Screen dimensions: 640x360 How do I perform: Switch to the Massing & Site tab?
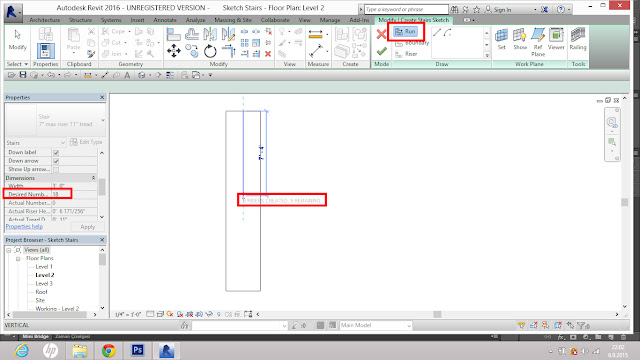(x=233, y=20)
